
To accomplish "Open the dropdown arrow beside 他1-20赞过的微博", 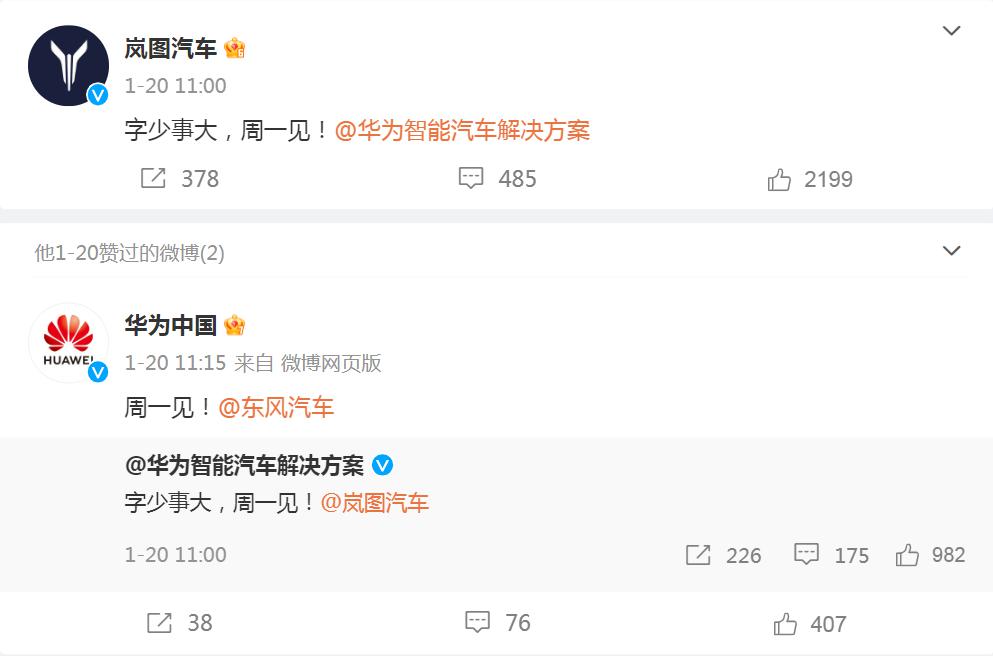I will pos(952,250).
